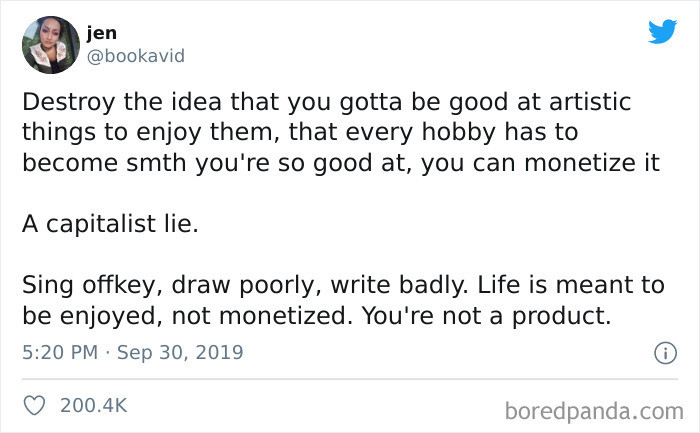
Task: Click the Twitter bird logo
Action: (662, 32)
